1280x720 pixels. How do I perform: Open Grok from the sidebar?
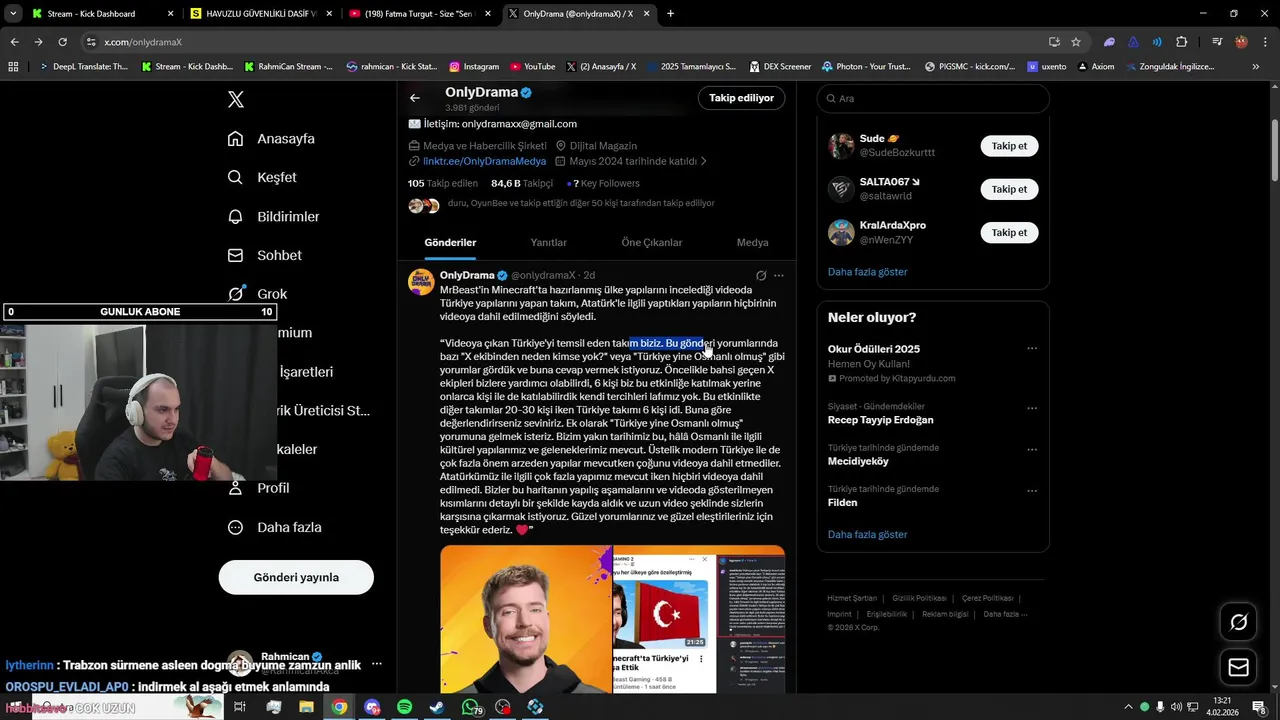[257, 294]
